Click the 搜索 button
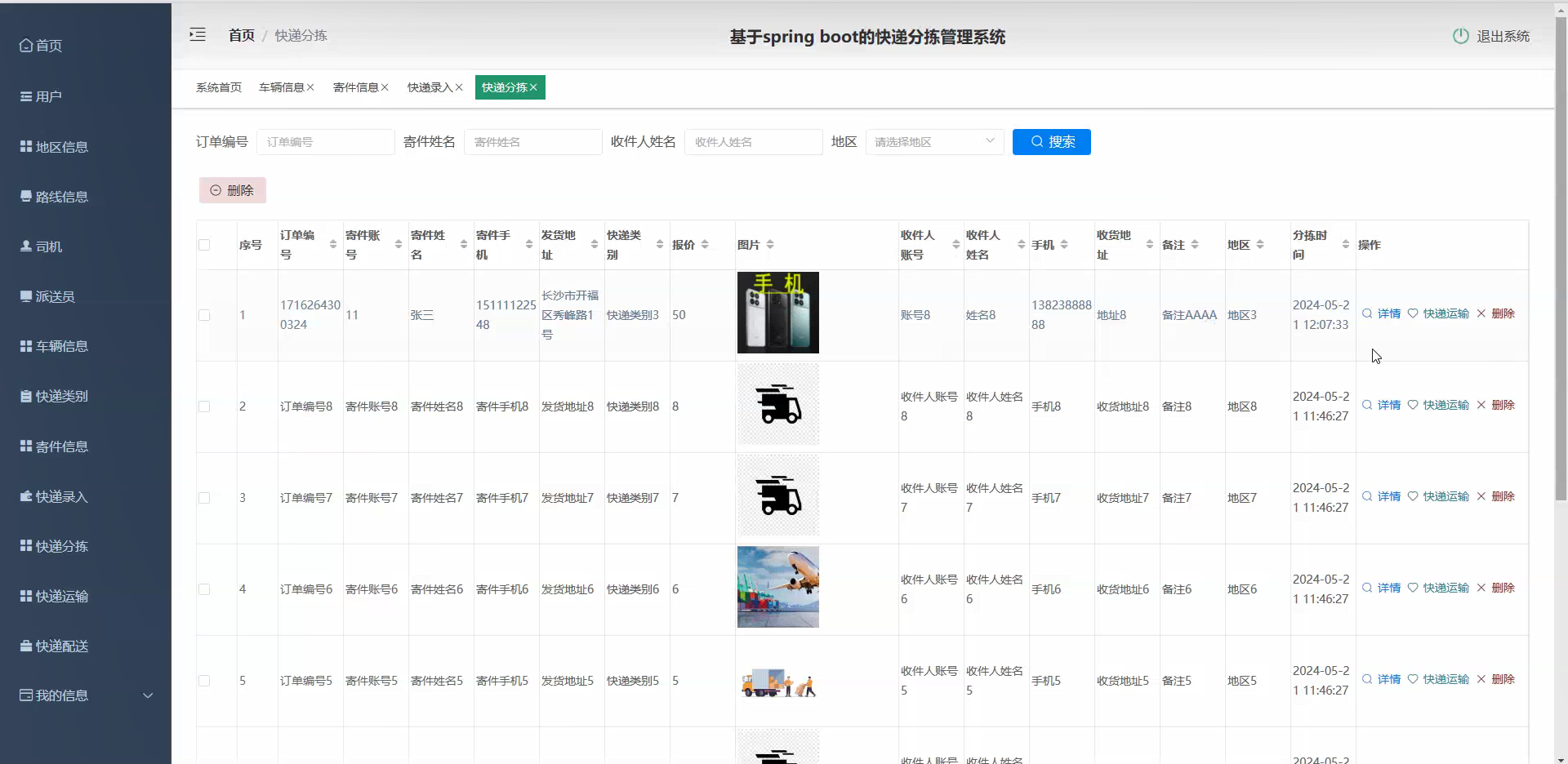This screenshot has width=1568, height=764. [1051, 141]
